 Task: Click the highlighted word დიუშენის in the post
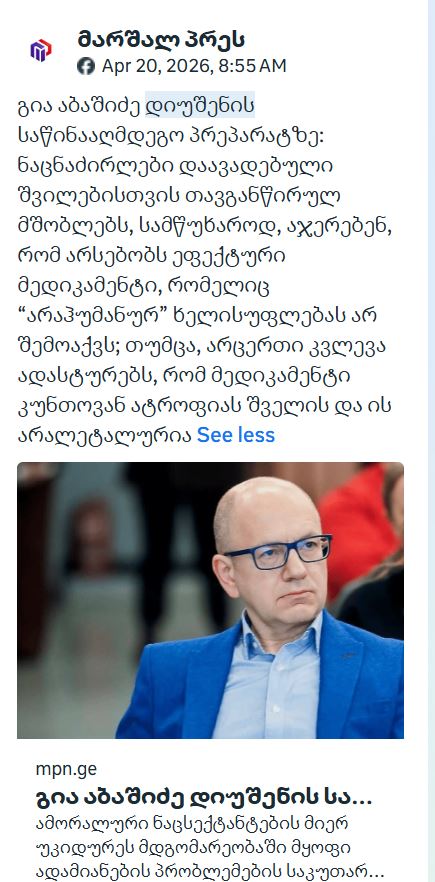[x=200, y=105]
